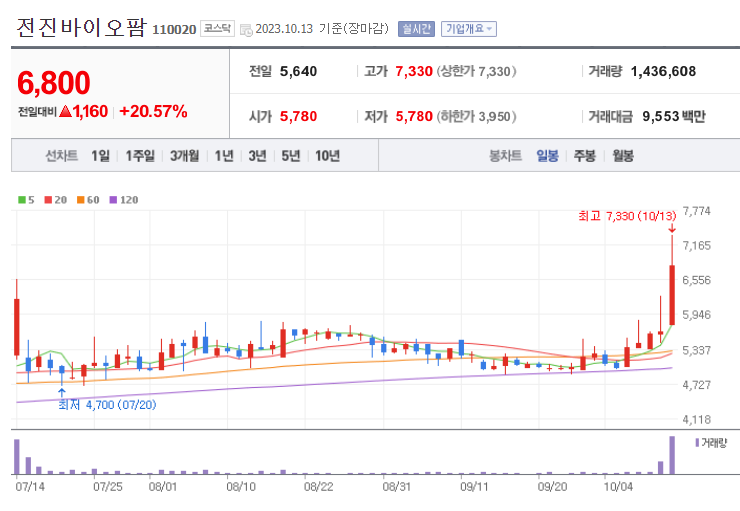Click the 7,774 price axis label
Screen dimensions: 740x511
[697, 211]
